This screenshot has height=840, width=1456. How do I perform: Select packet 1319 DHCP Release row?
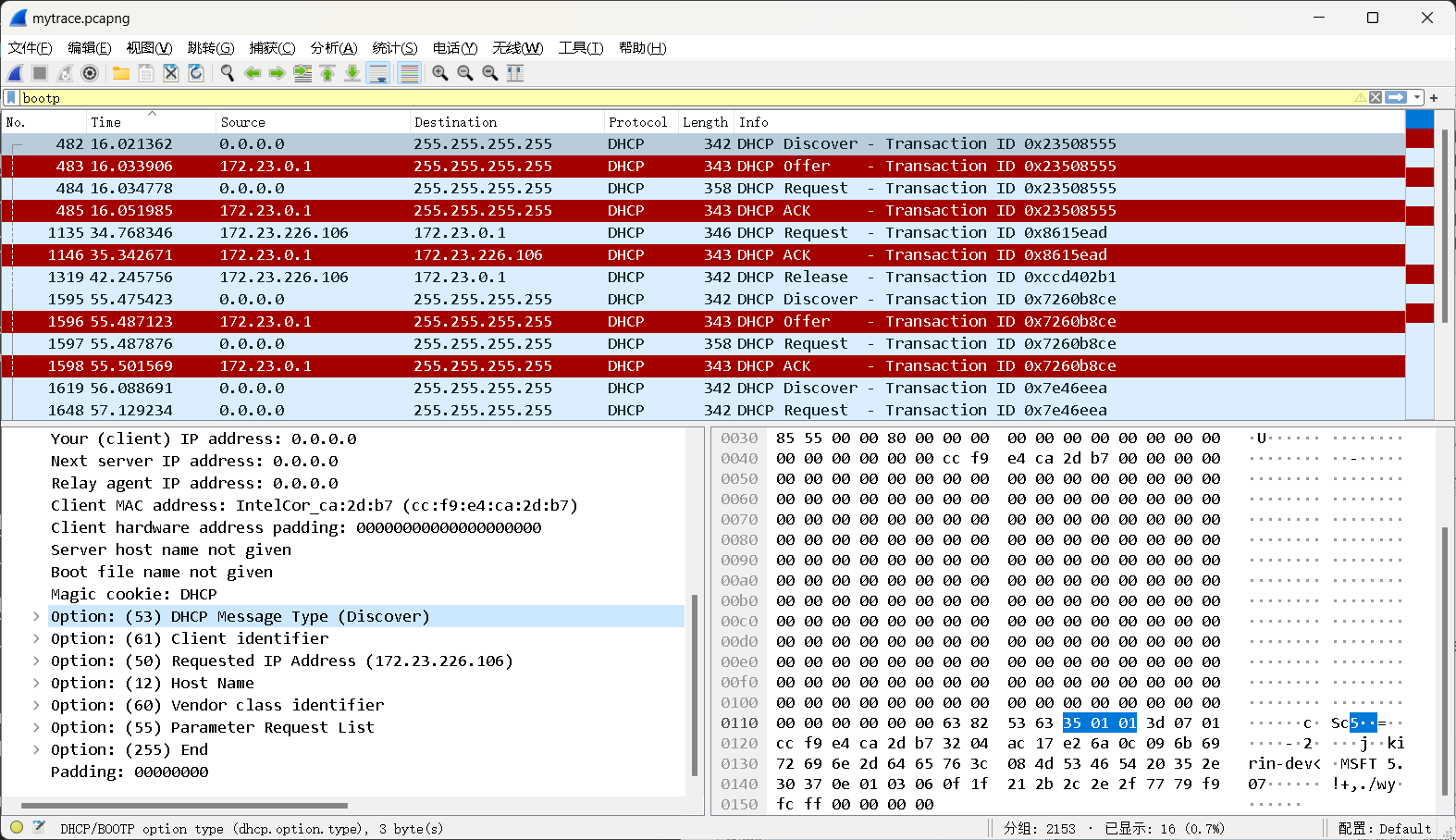[703, 278]
